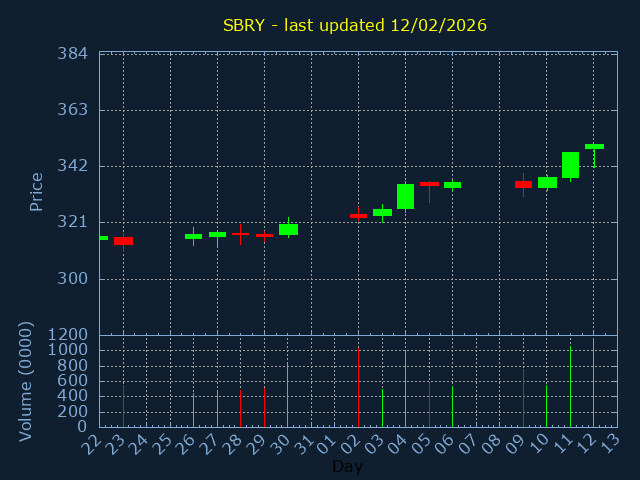Screen dimensions: 640x480
Task: Select the tall green candle on day 04
Action: click(405, 196)
